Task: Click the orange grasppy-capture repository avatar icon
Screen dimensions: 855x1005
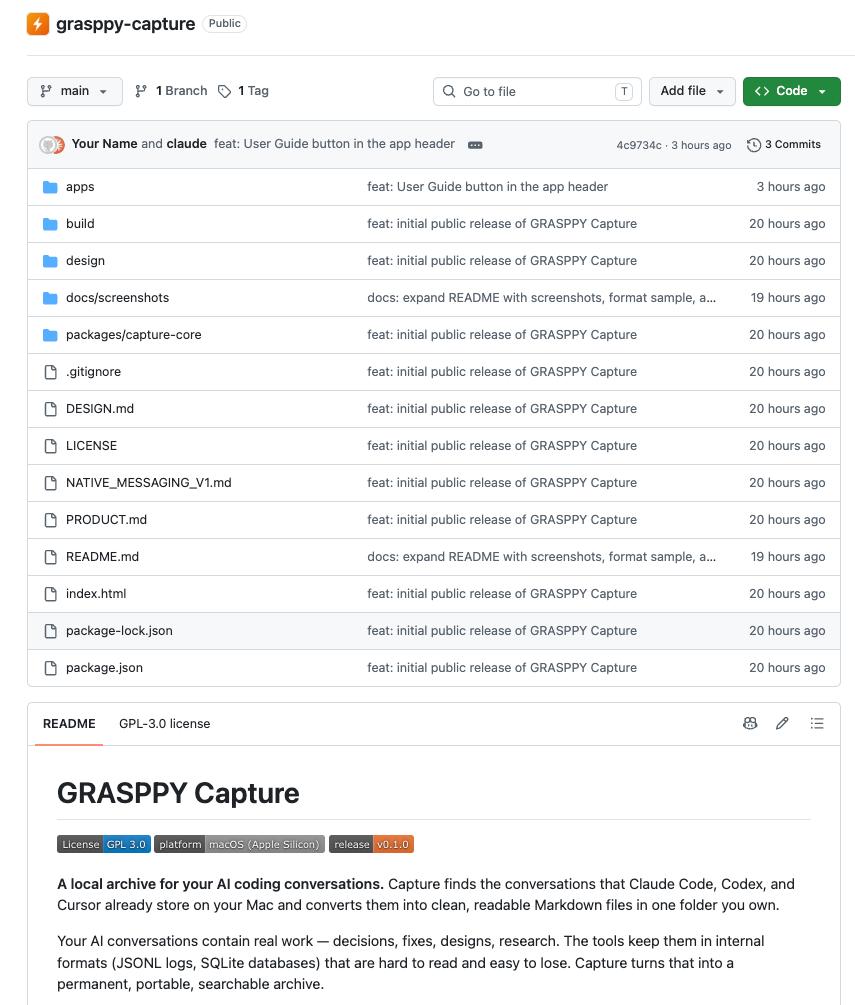Action: tap(38, 24)
